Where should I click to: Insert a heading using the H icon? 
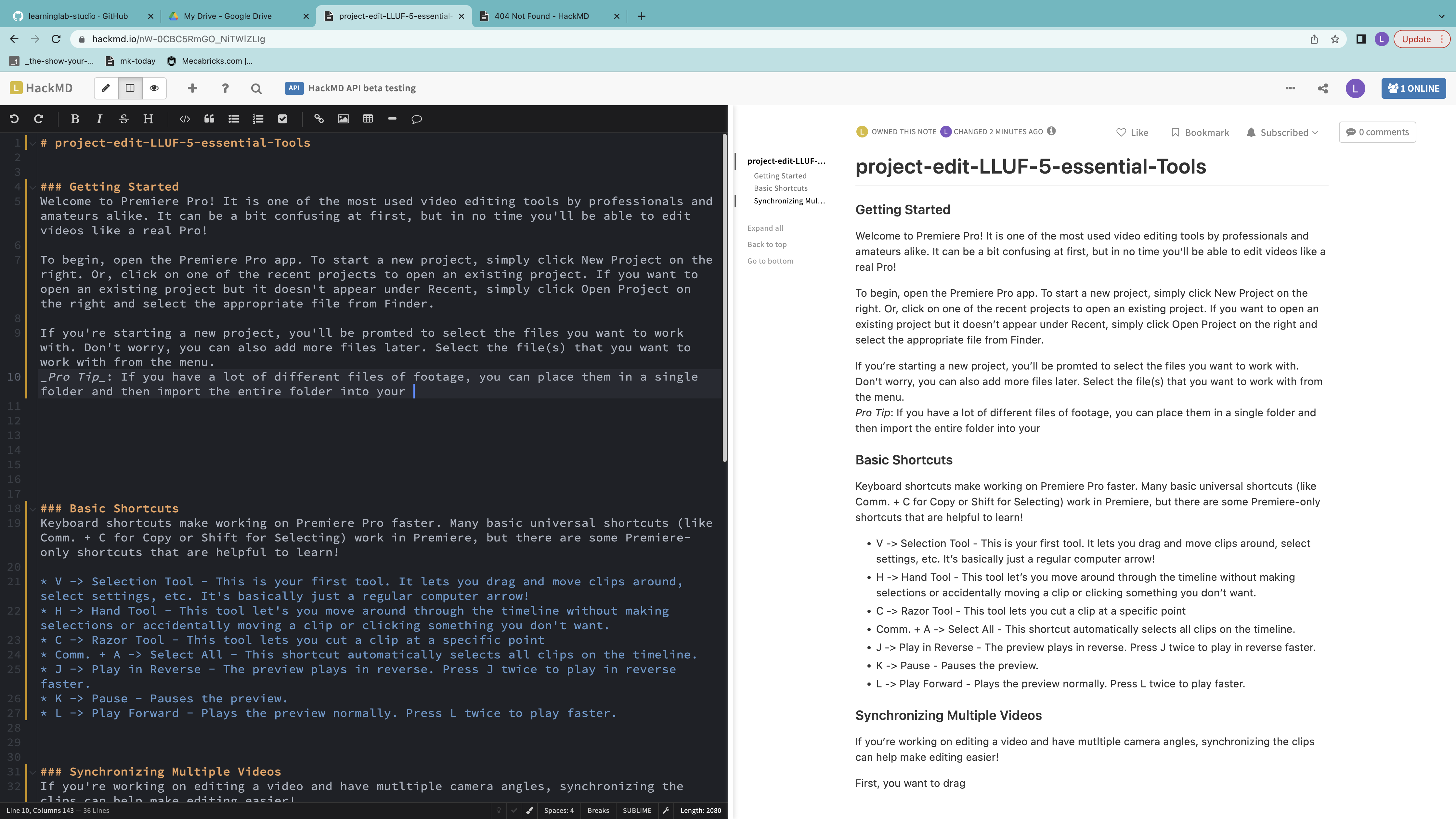(148, 119)
